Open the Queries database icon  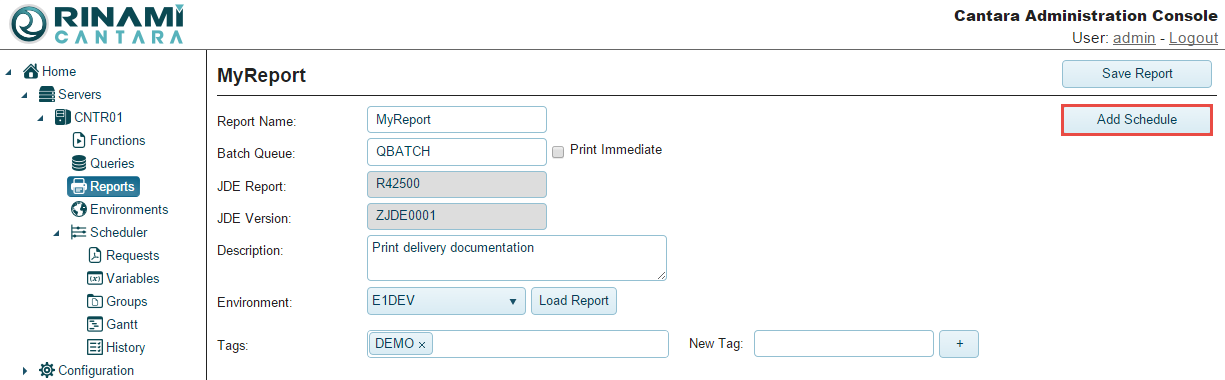click(79, 163)
